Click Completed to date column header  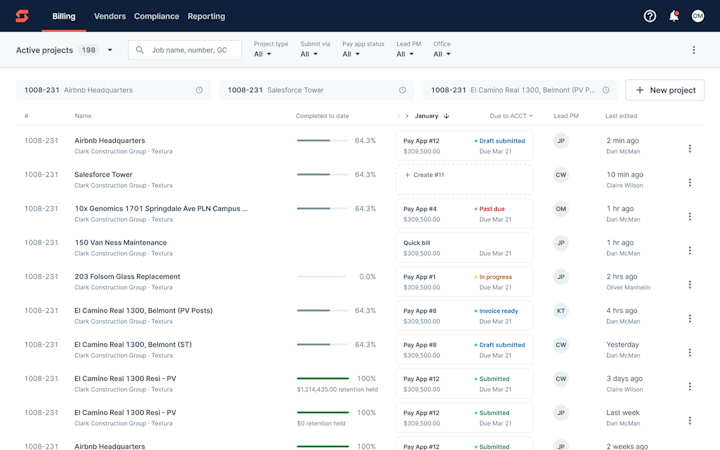322,116
